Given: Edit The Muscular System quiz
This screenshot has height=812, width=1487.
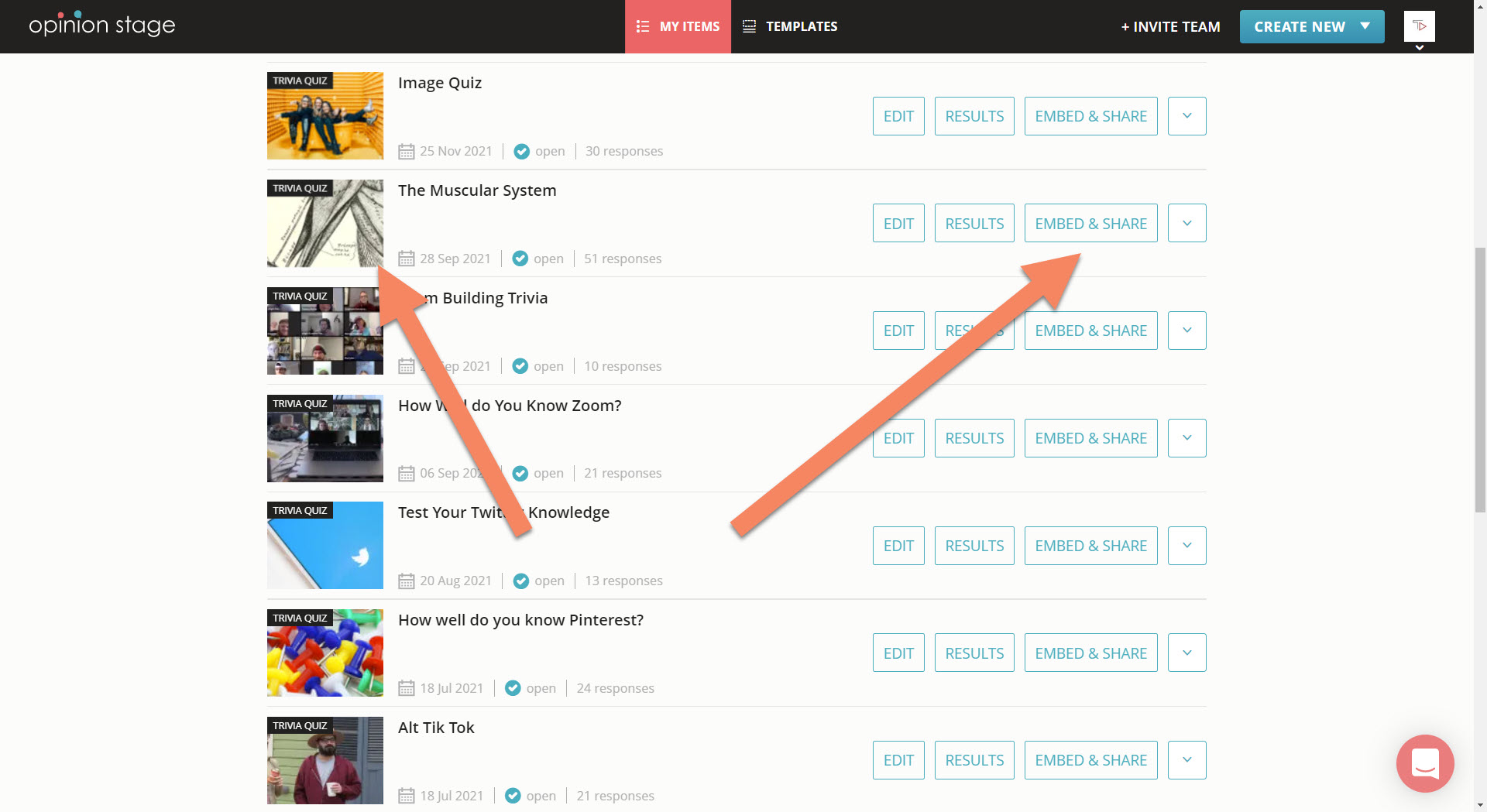Looking at the screenshot, I should pos(898,223).
